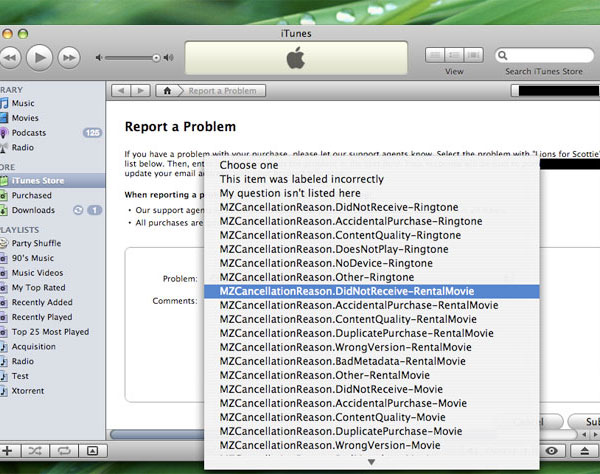The width and height of the screenshot is (600, 474).
Task: Click the dropdown list scroll-down arrow
Action: [x=371, y=462]
